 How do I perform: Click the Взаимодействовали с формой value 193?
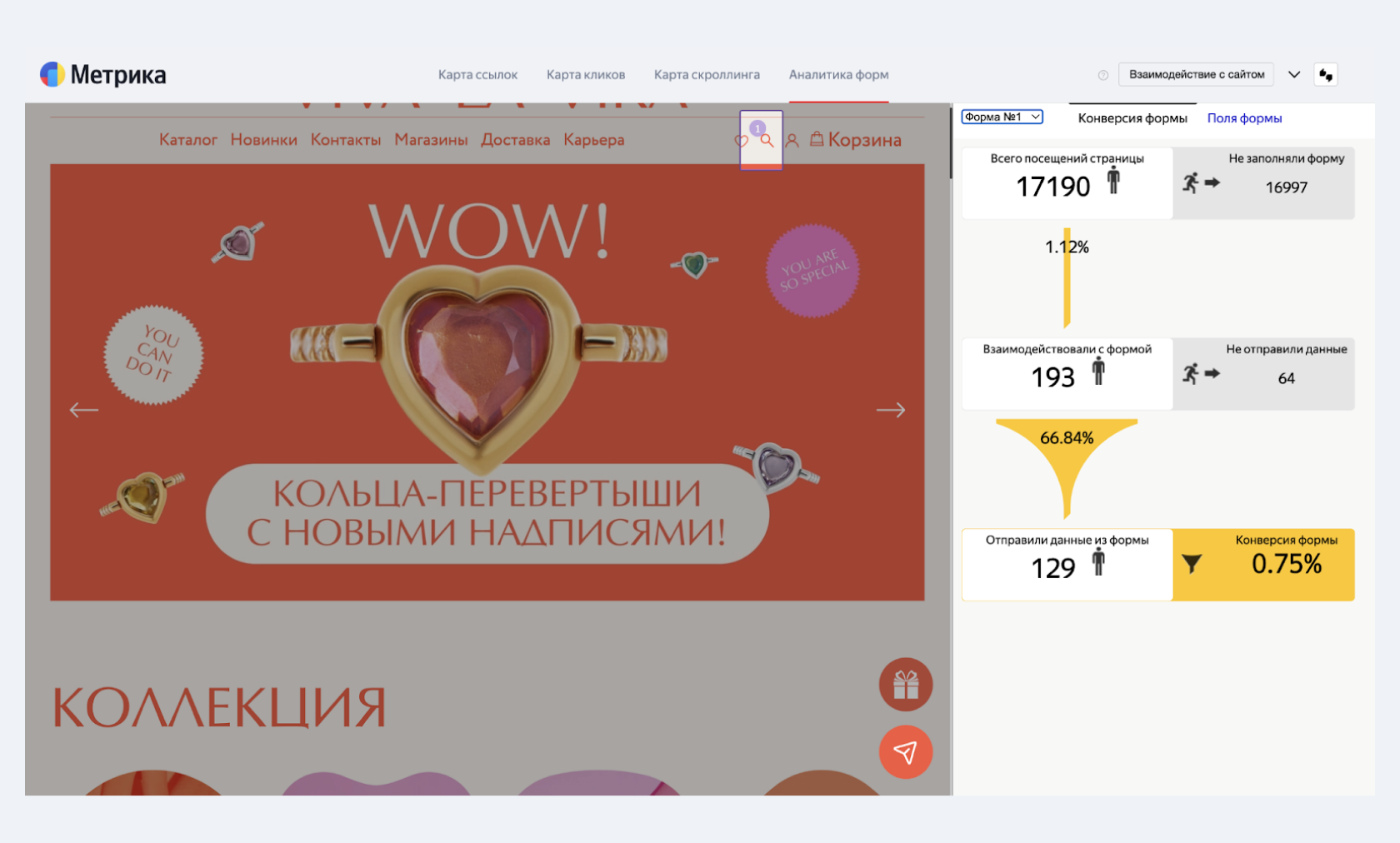coord(1052,377)
